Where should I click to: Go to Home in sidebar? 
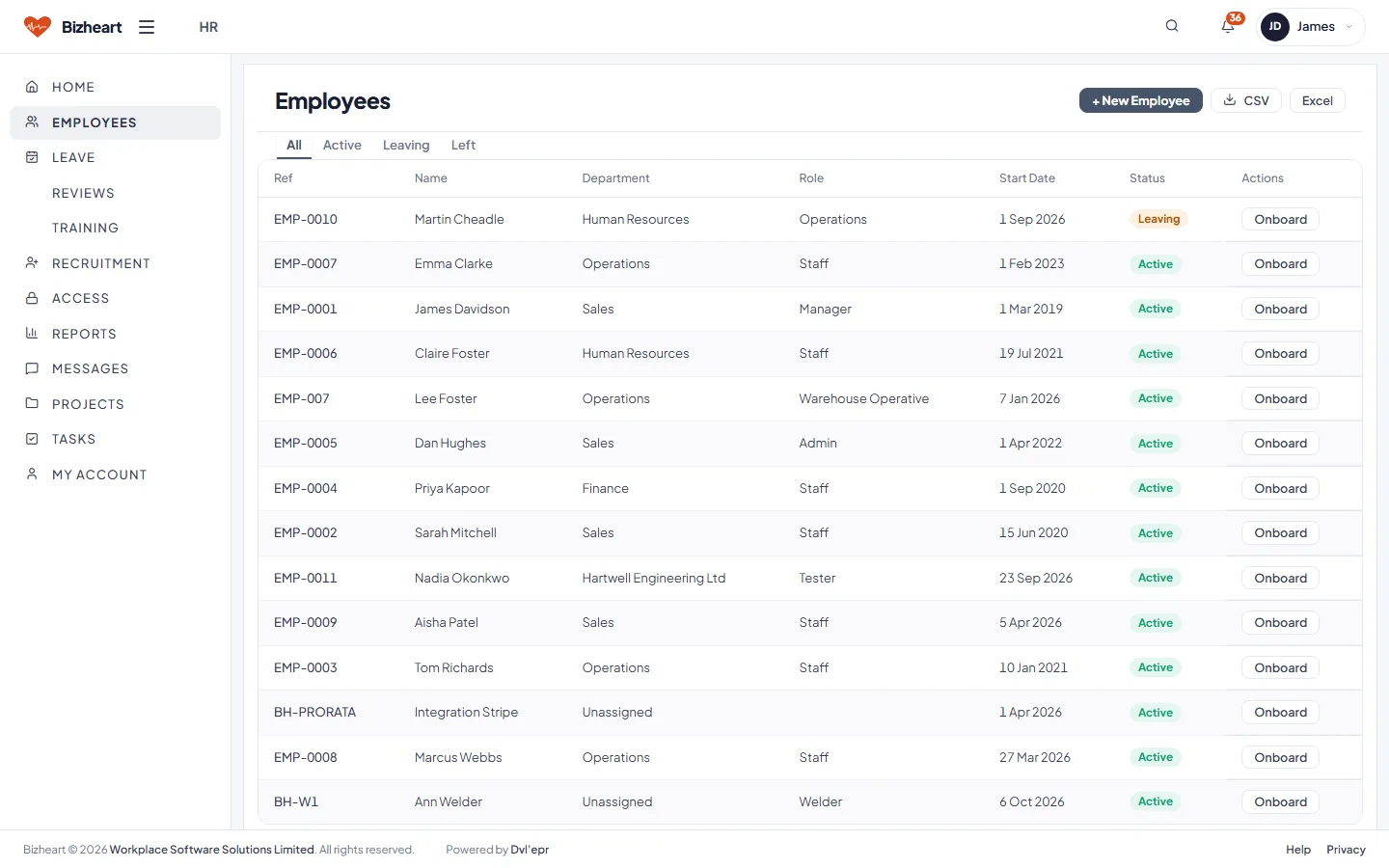[x=116, y=87]
